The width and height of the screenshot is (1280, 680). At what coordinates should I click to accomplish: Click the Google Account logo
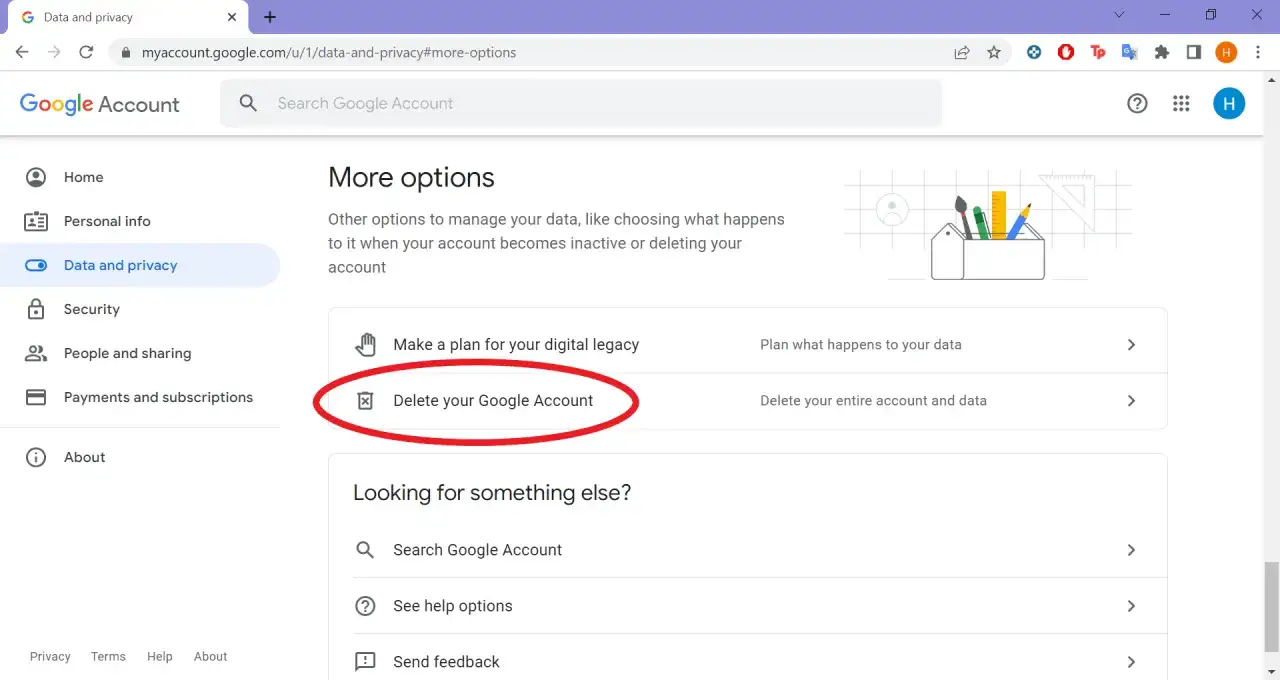coord(99,104)
